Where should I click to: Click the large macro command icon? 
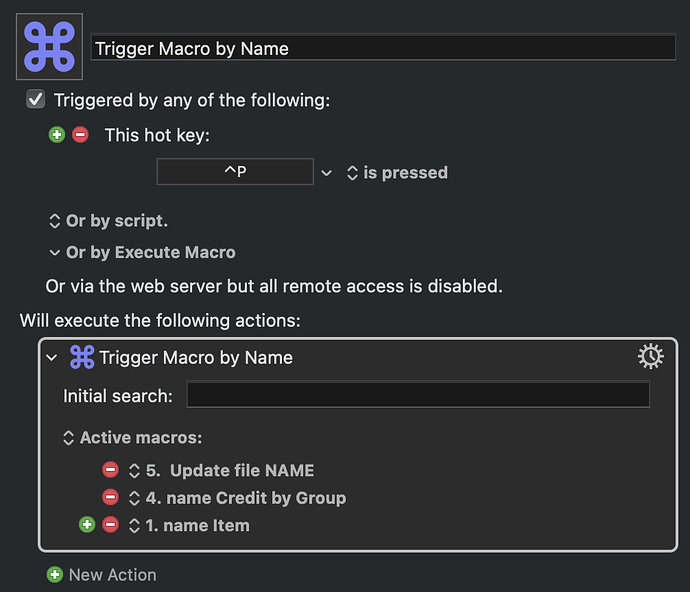pos(49,47)
